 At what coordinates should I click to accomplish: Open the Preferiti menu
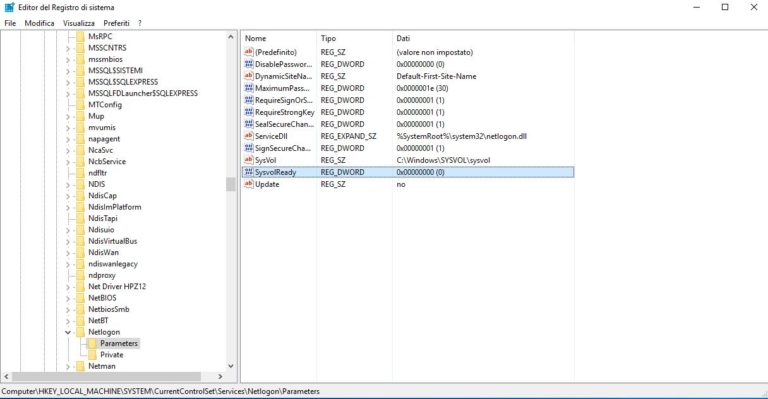pos(116,23)
